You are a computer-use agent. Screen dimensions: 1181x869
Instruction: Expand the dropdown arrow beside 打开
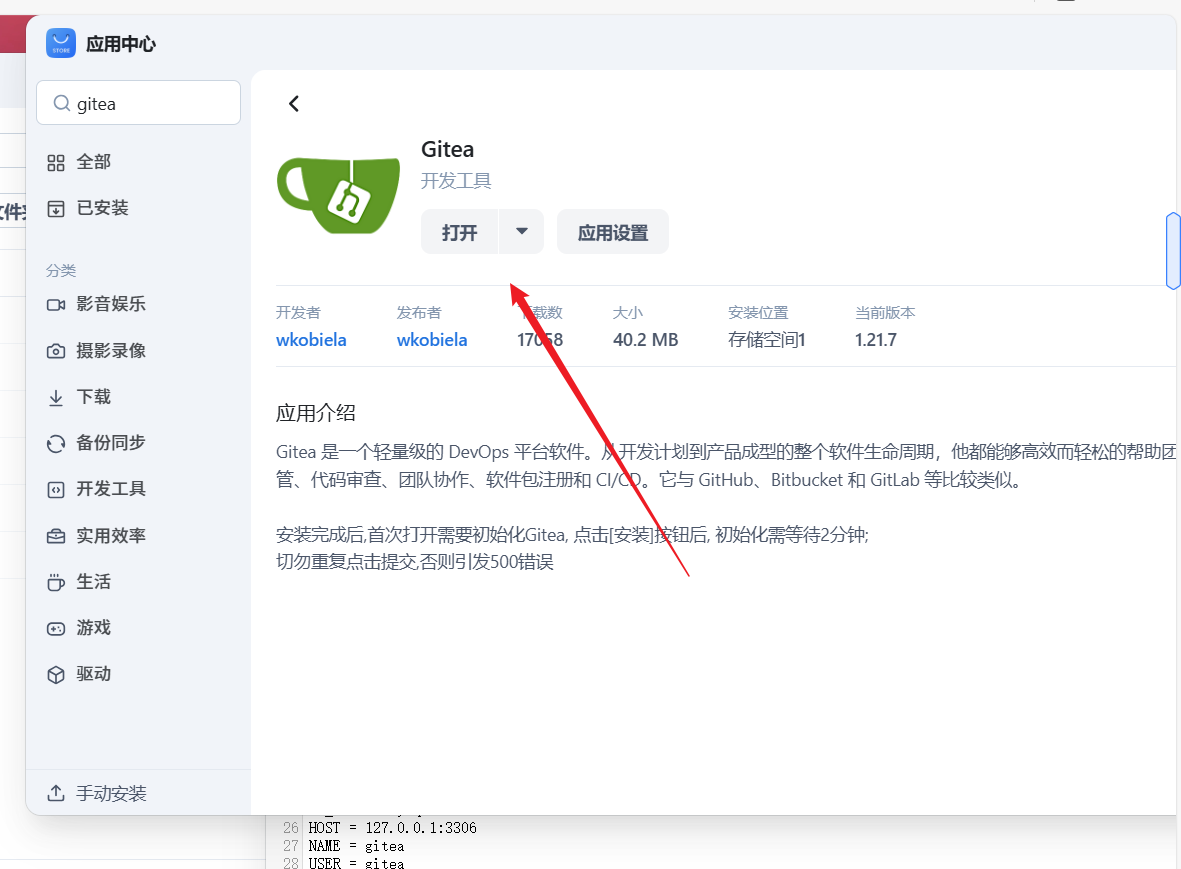click(521, 232)
